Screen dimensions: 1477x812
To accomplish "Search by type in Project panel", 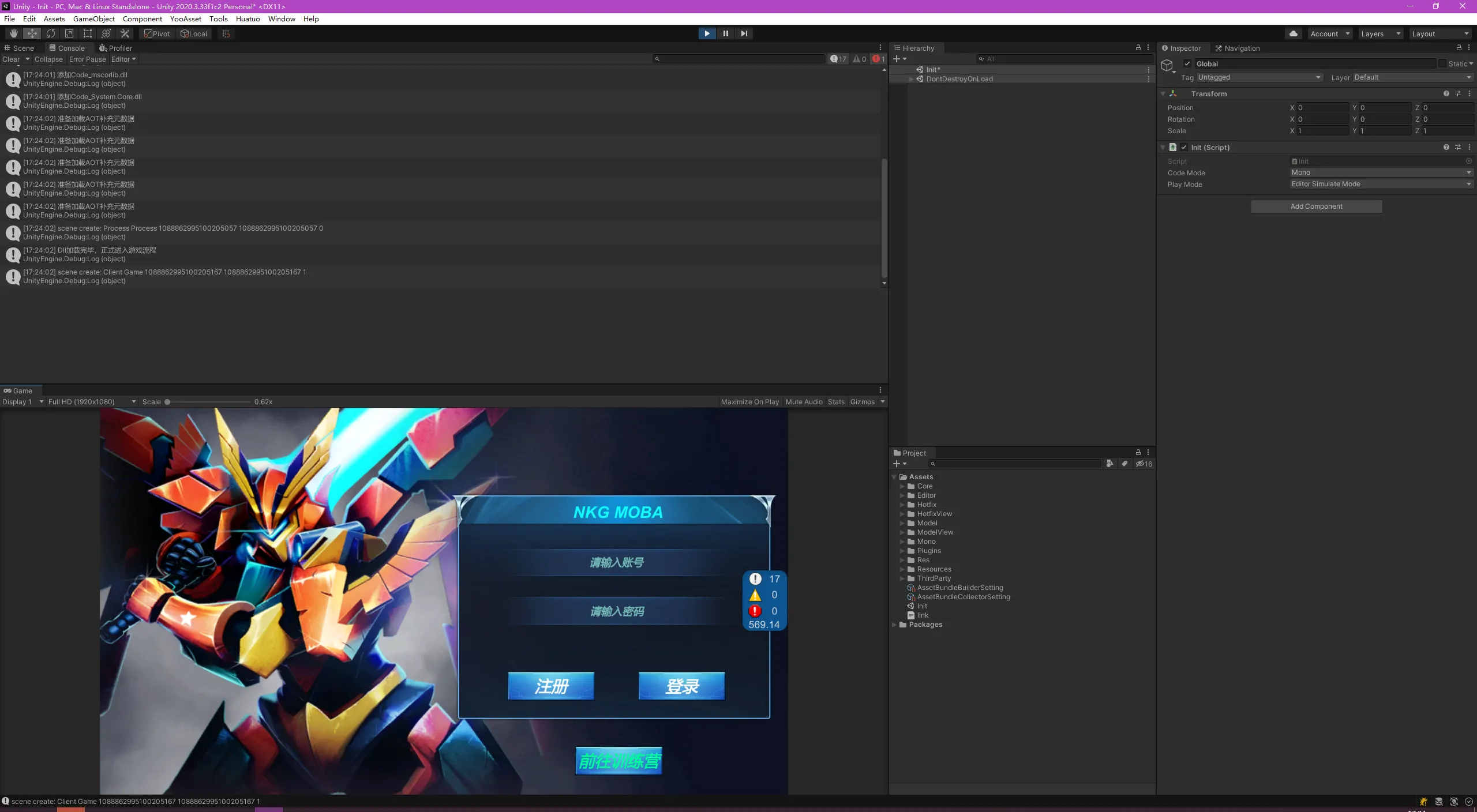I will (1109, 464).
